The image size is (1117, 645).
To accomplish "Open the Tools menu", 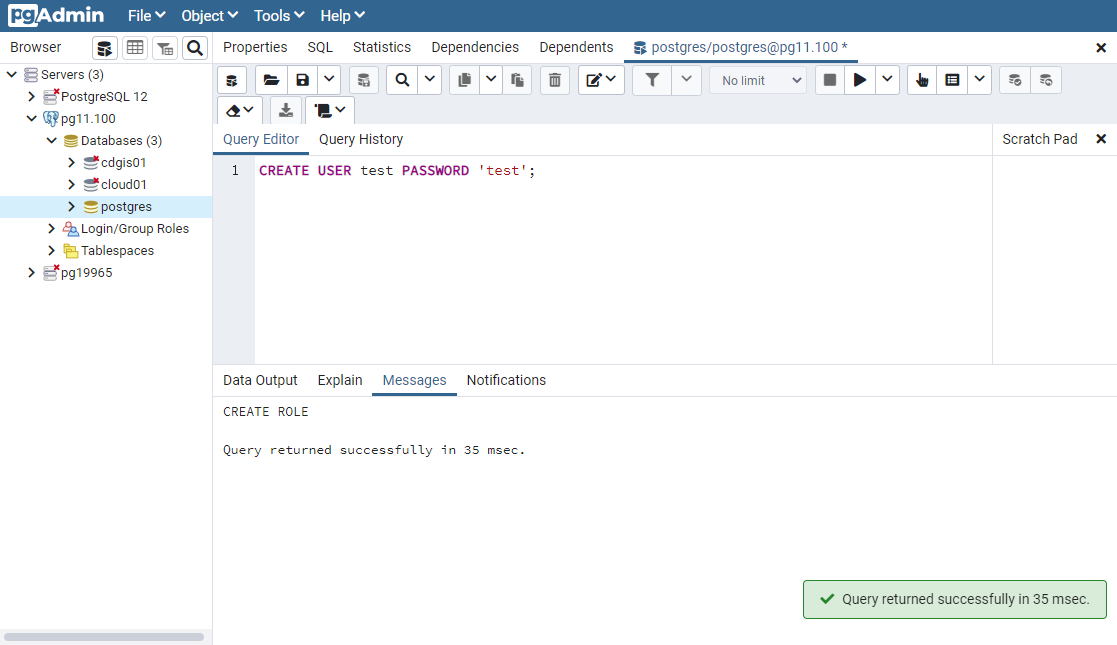I will [279, 16].
